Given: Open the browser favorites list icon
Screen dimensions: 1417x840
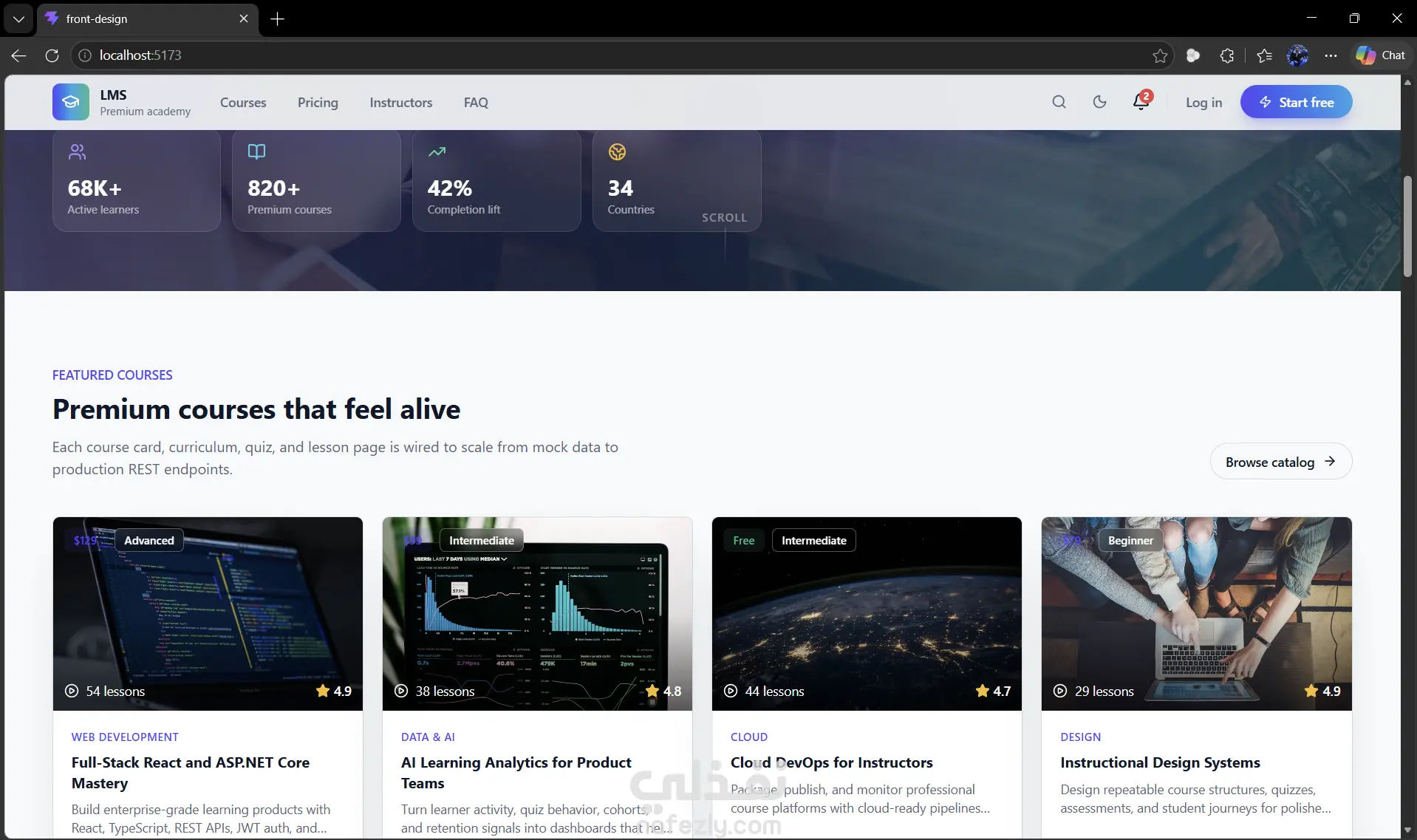Looking at the screenshot, I should pos(1264,55).
